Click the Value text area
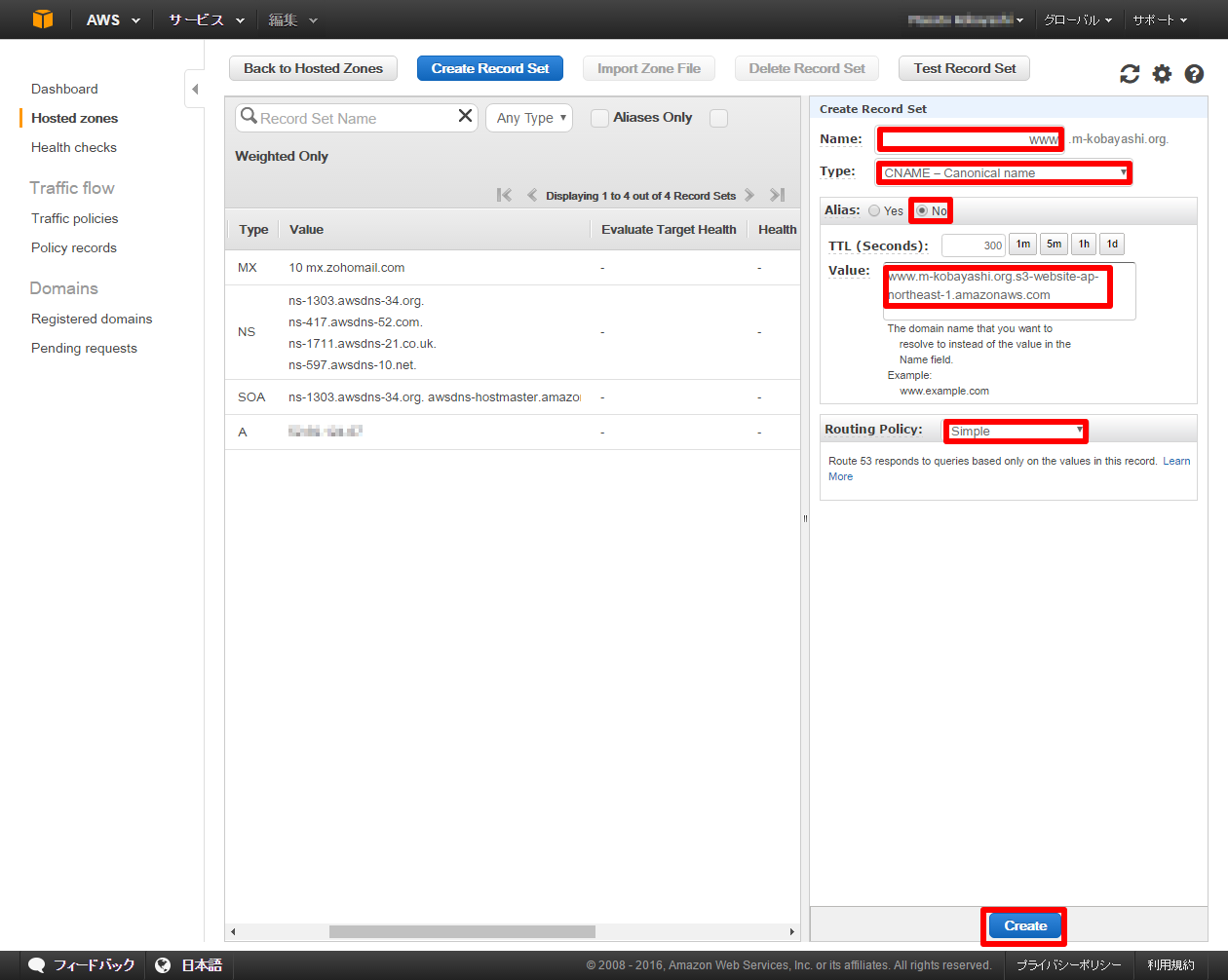 tap(1009, 290)
